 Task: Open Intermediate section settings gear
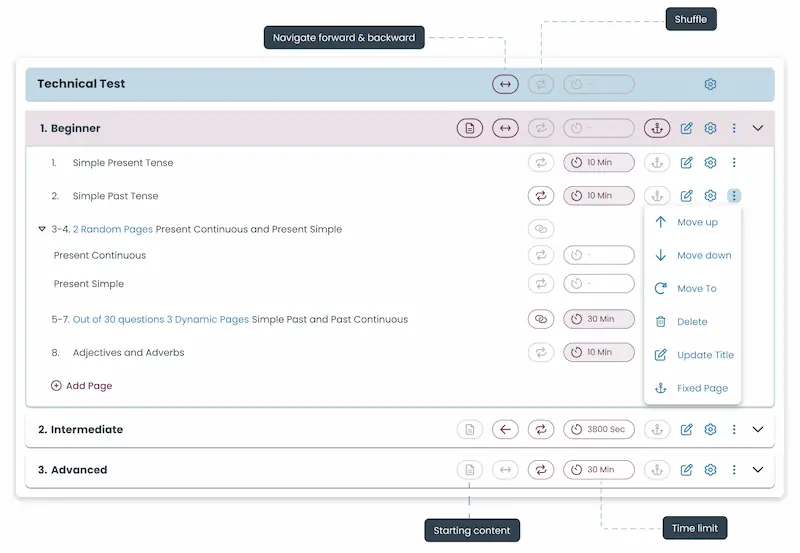coord(710,430)
